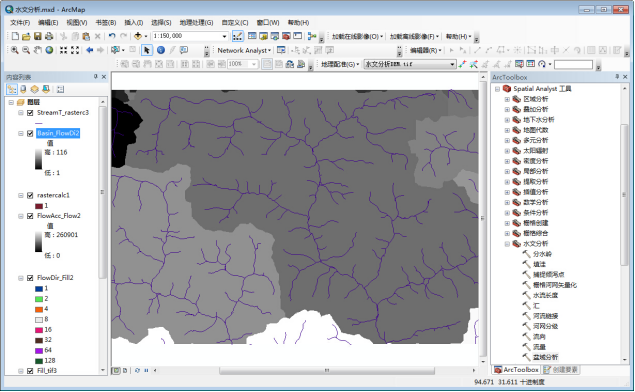Open the Basin tool in the hydrology toolset
Screen dimensions: 635x392
(x=545, y=357)
